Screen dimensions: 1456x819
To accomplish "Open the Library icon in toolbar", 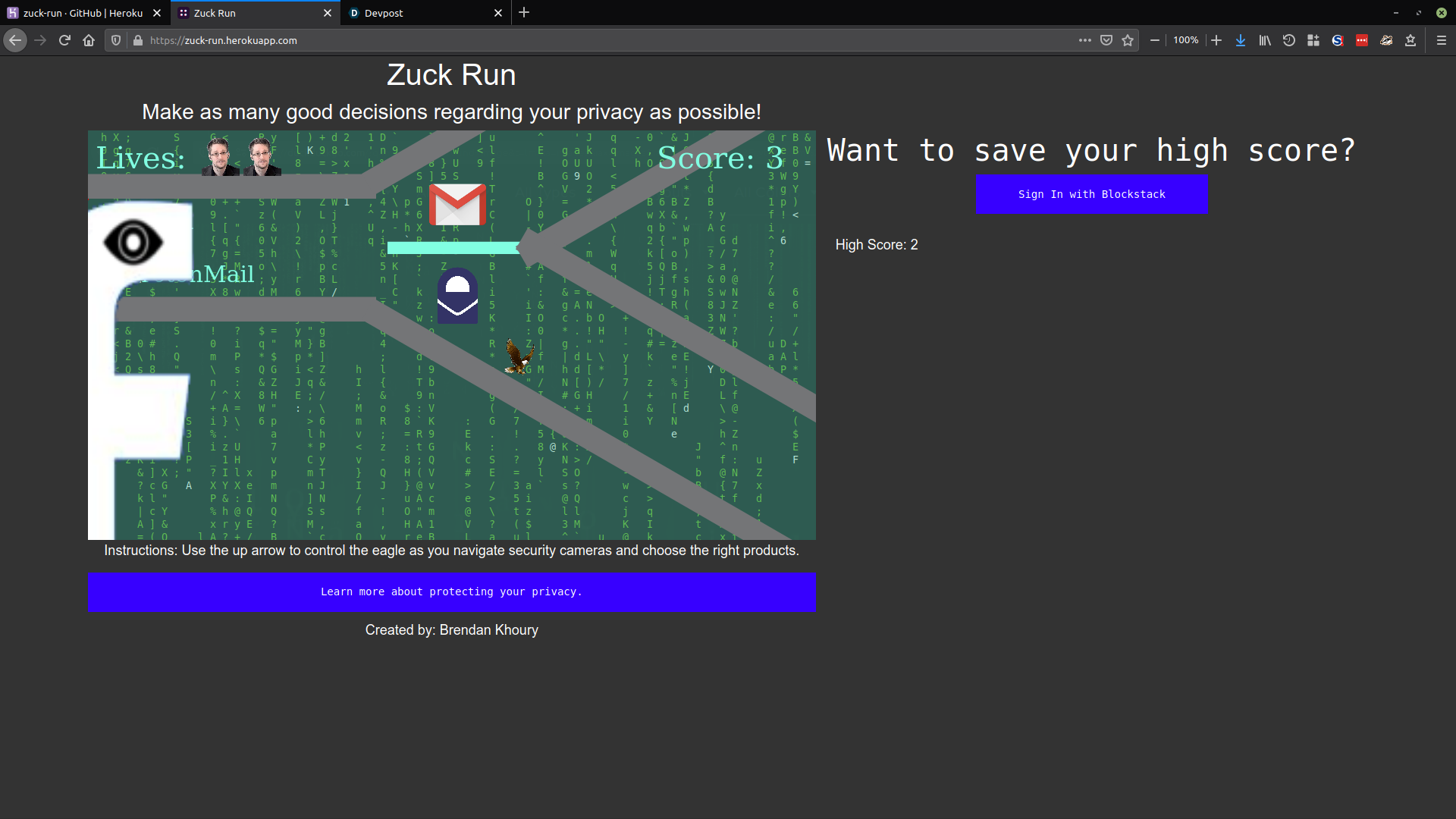I will tap(1265, 40).
